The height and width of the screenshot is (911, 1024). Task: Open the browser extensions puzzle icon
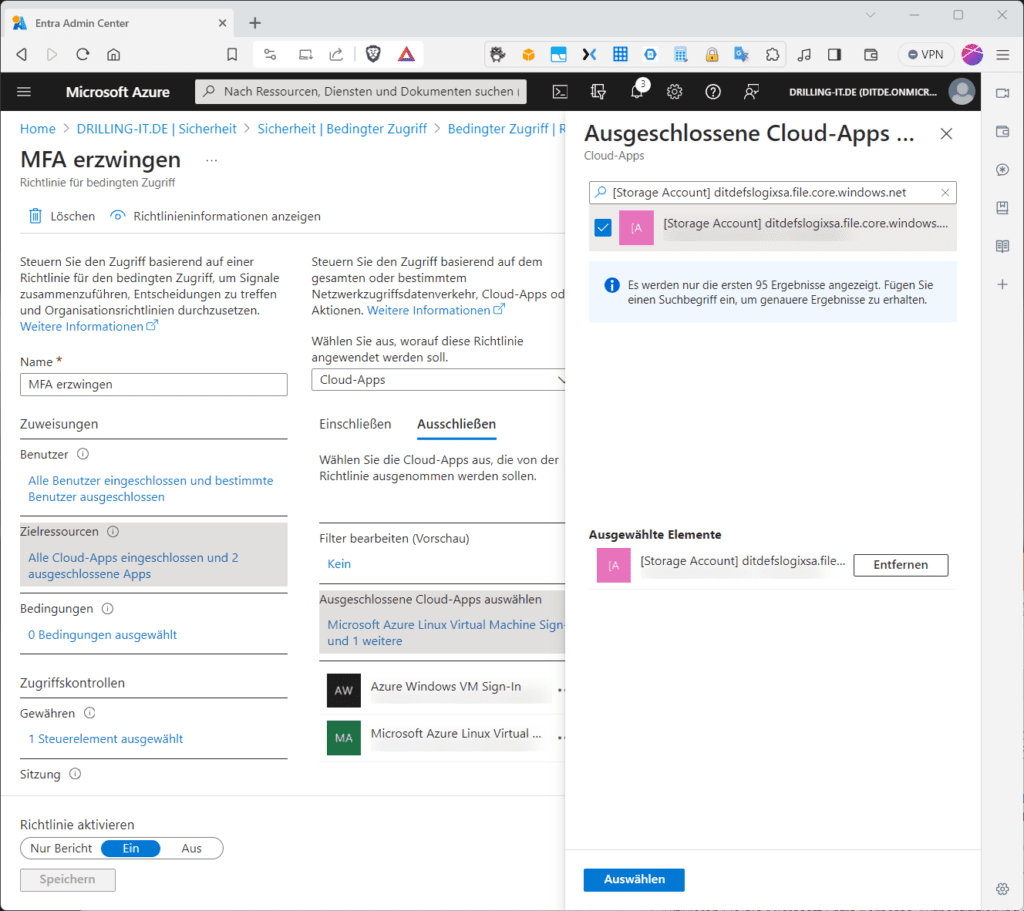click(x=773, y=55)
